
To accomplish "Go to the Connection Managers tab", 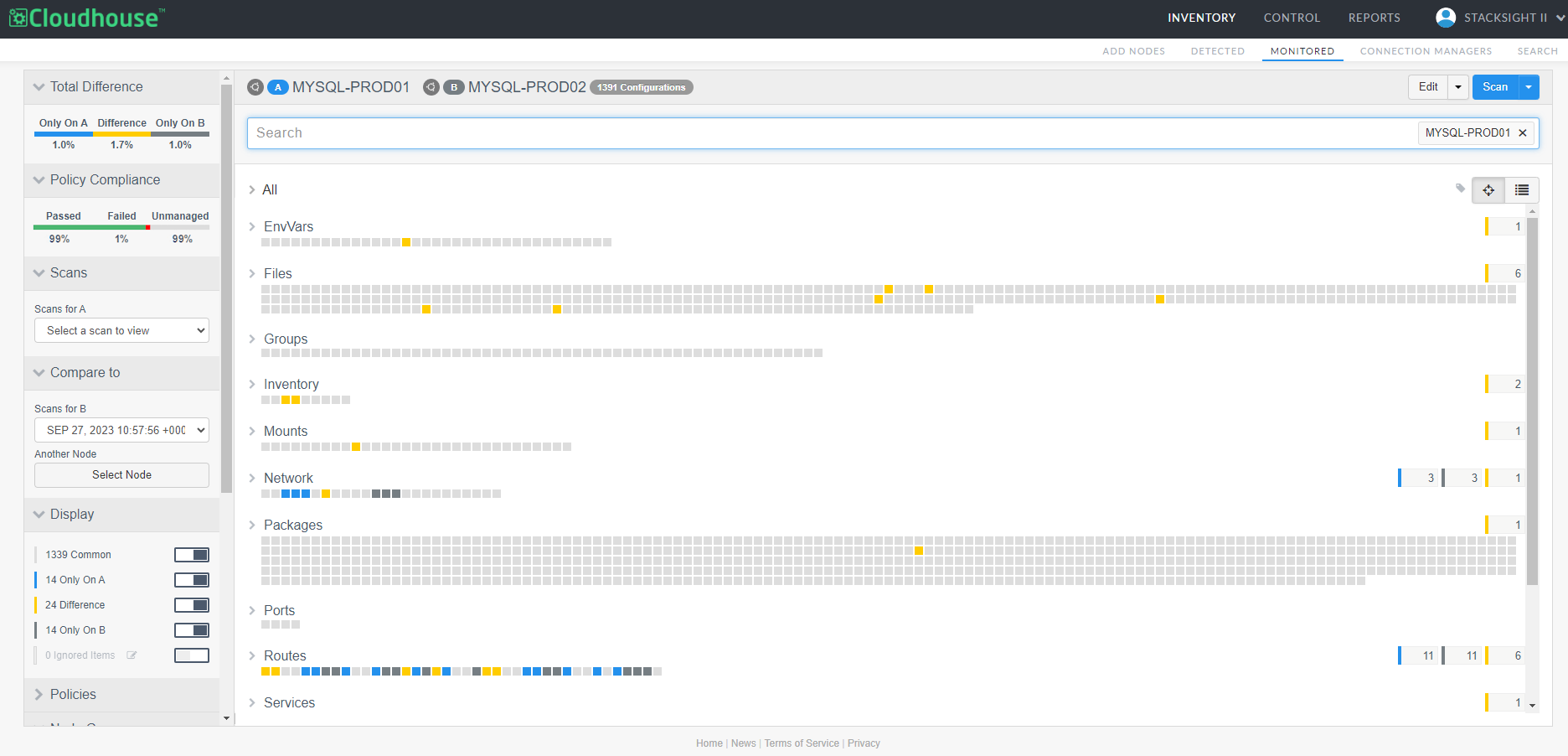I will click(x=1426, y=51).
